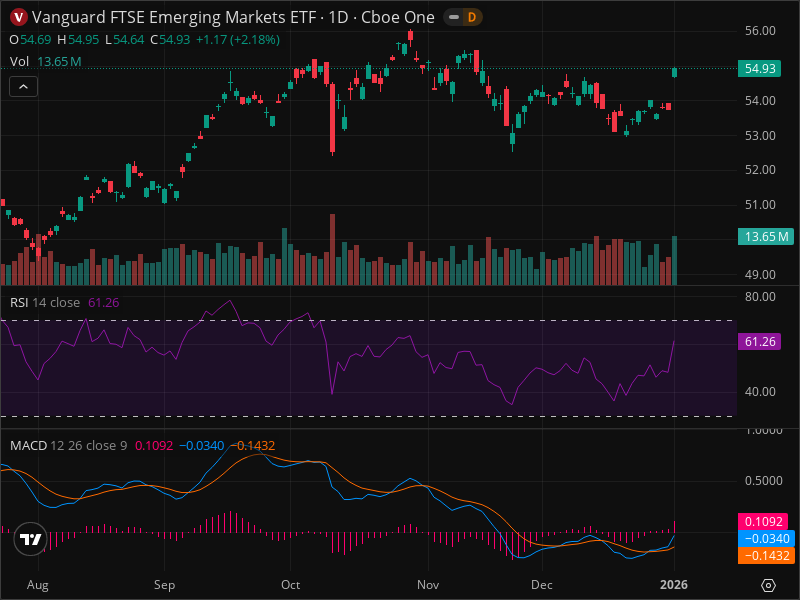800x600 pixels.
Task: Click the 52.00 price scale label
Action: point(760,170)
